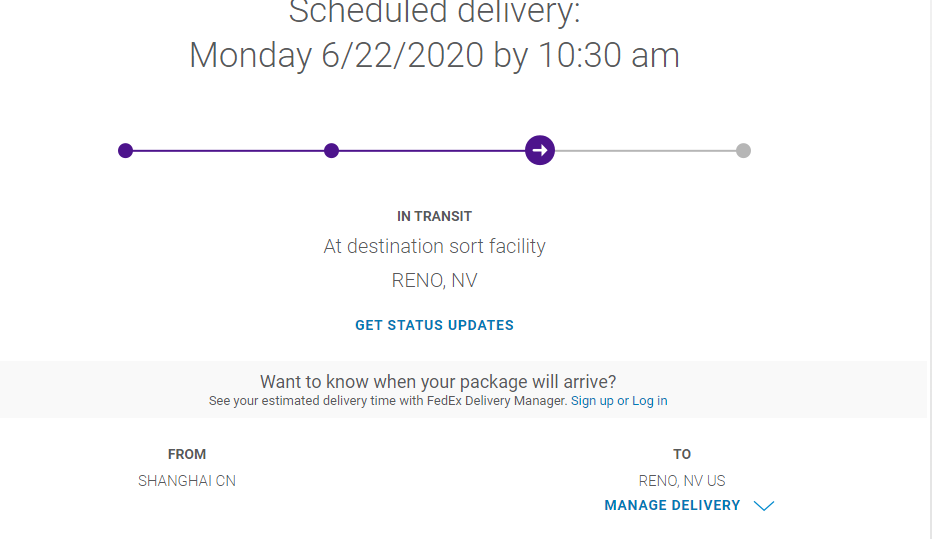The height and width of the screenshot is (539, 932).
Task: Click the SHANGHAI CN origin text
Action: (x=187, y=481)
